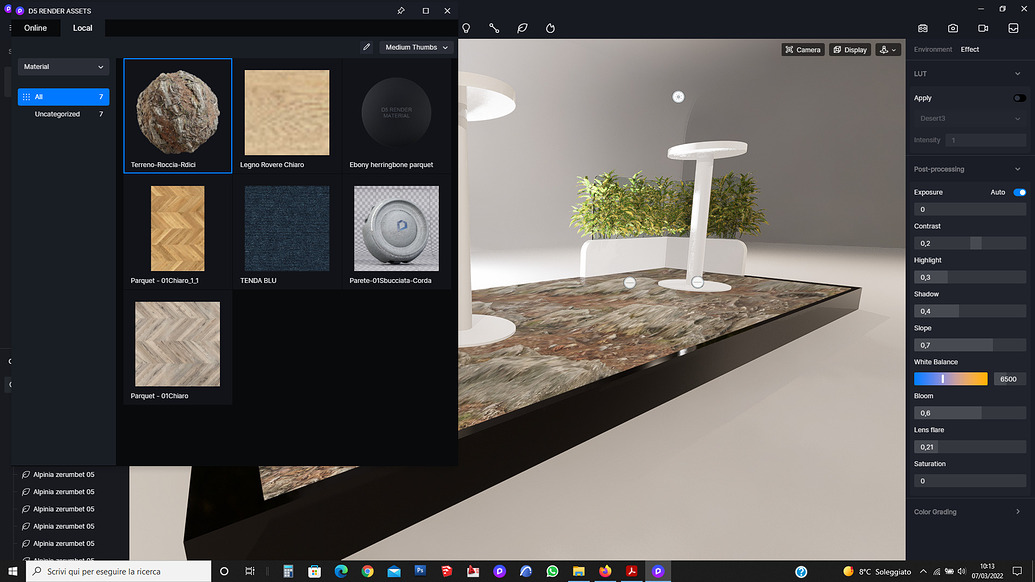Click the video render icon
1035x582 pixels.
coord(982,28)
